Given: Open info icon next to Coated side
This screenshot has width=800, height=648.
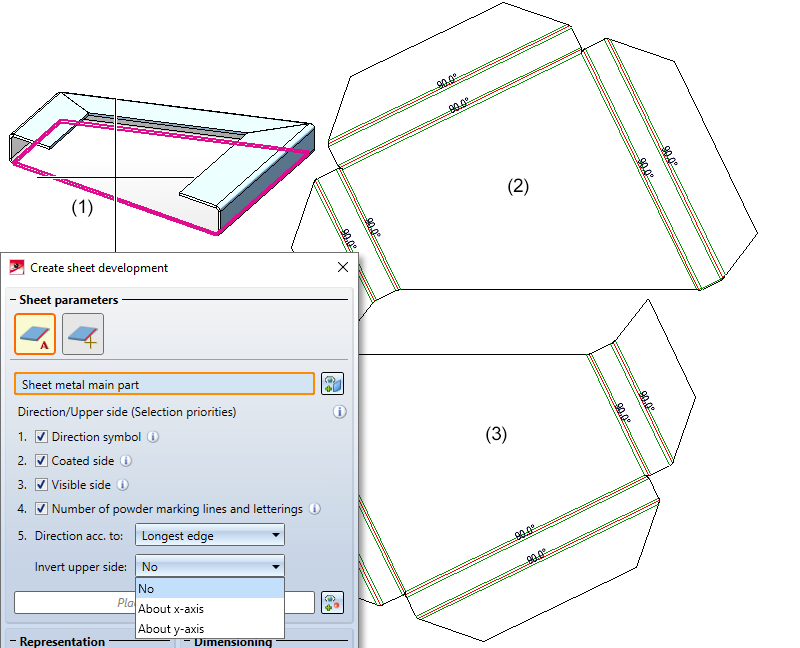Looking at the screenshot, I should 126,461.
